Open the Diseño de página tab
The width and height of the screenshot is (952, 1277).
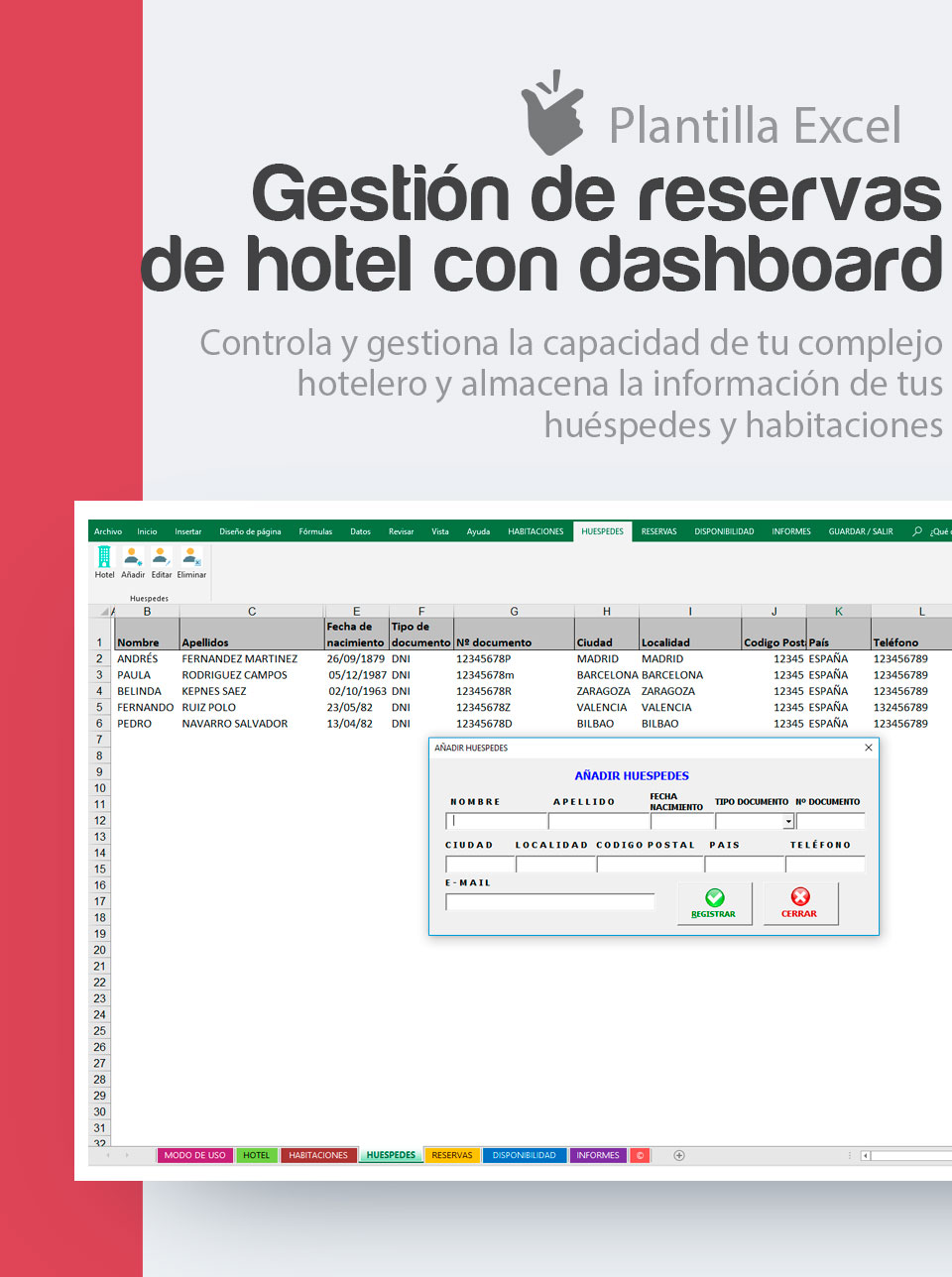[250, 531]
